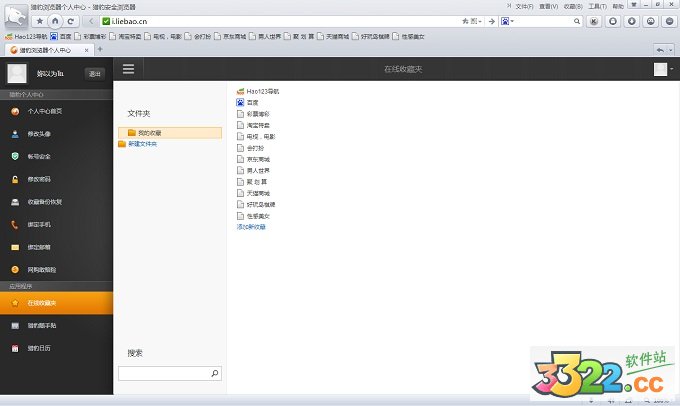
Task: Open a new tab with plus button
Action: (x=100, y=49)
